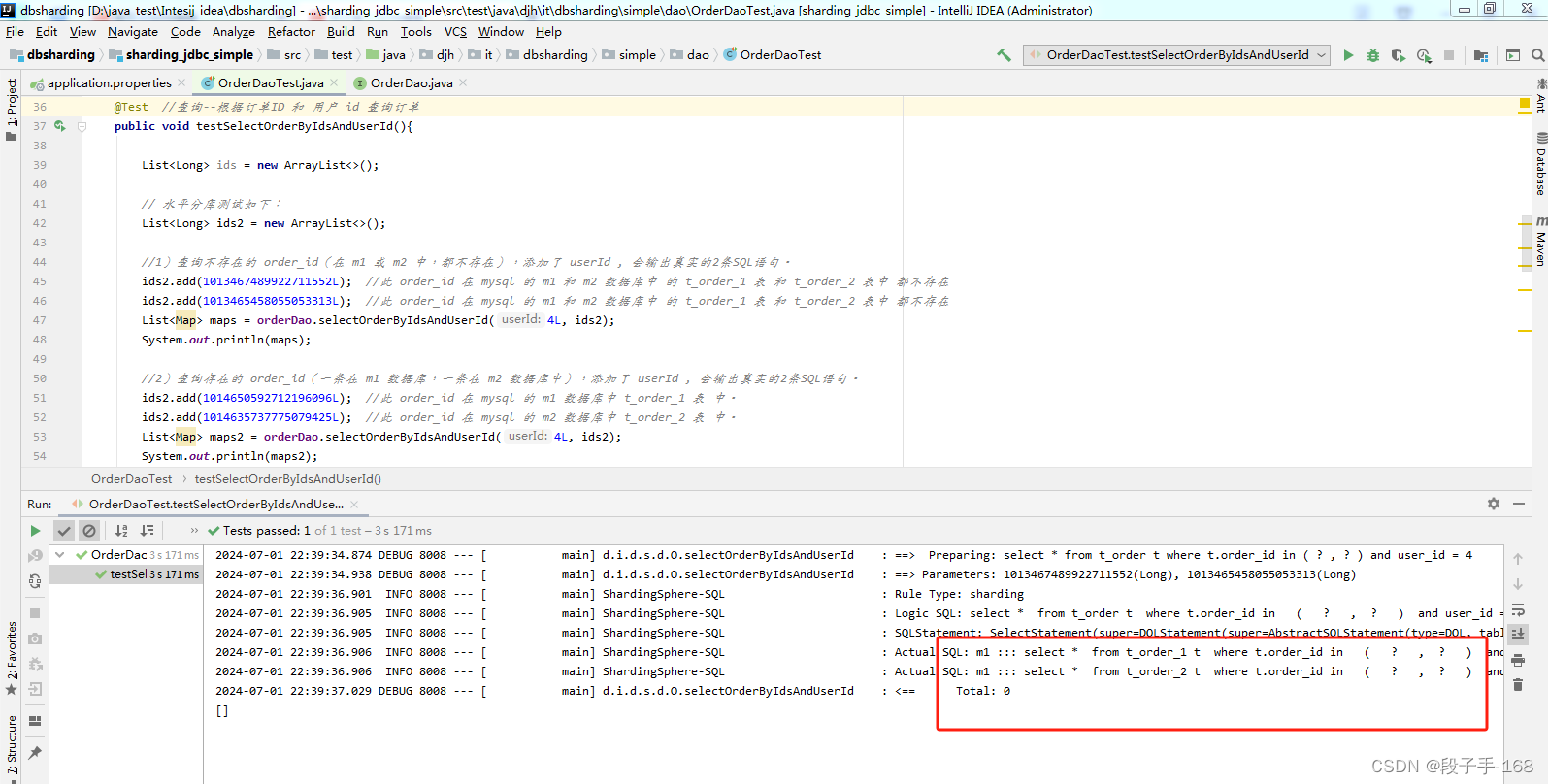Image resolution: width=1548 pixels, height=784 pixels.
Task: Select the OrderDaoTest.java editor tab
Action: pyautogui.click(x=269, y=83)
